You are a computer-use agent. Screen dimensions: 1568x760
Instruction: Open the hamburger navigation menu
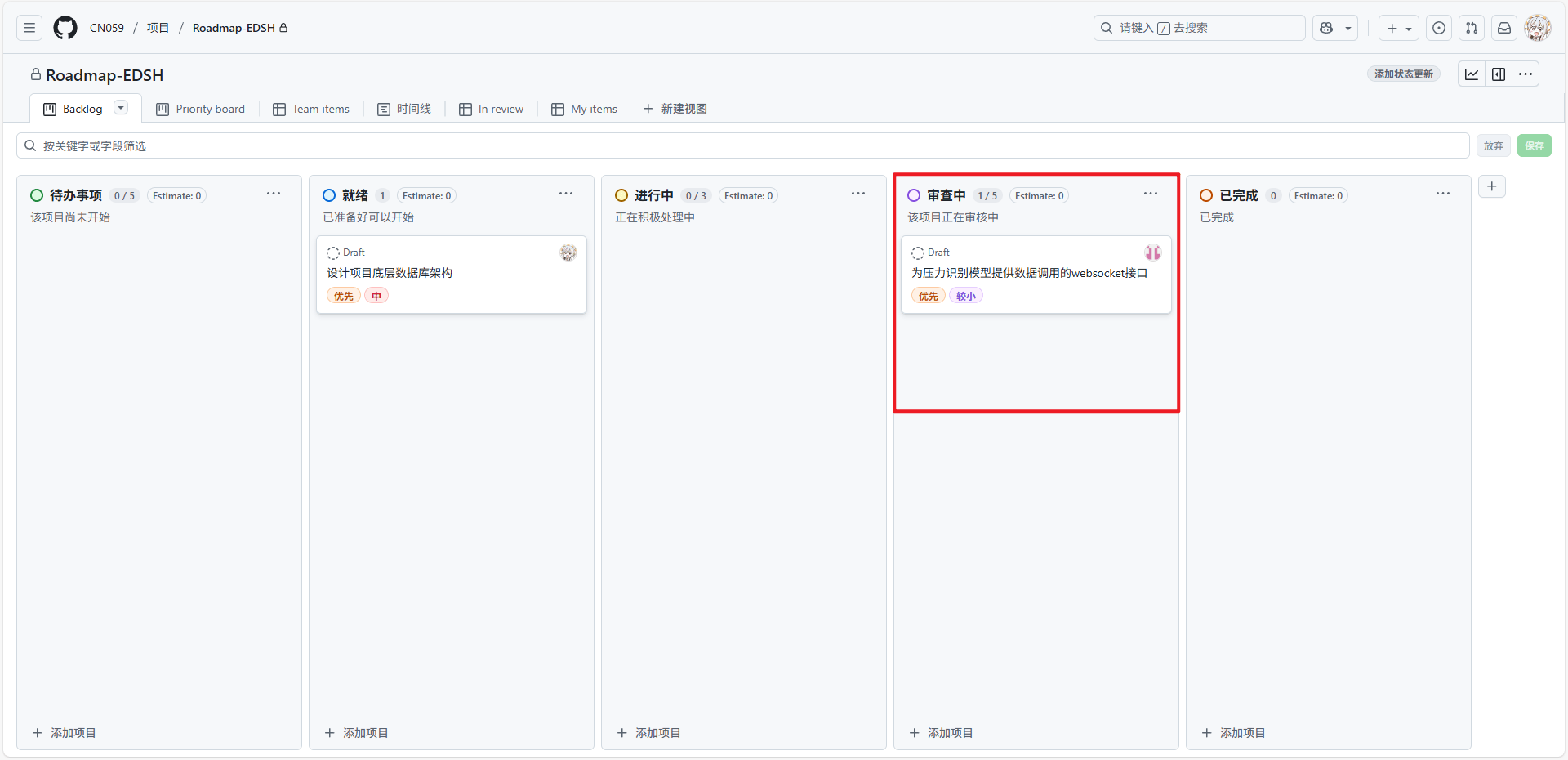coord(29,28)
